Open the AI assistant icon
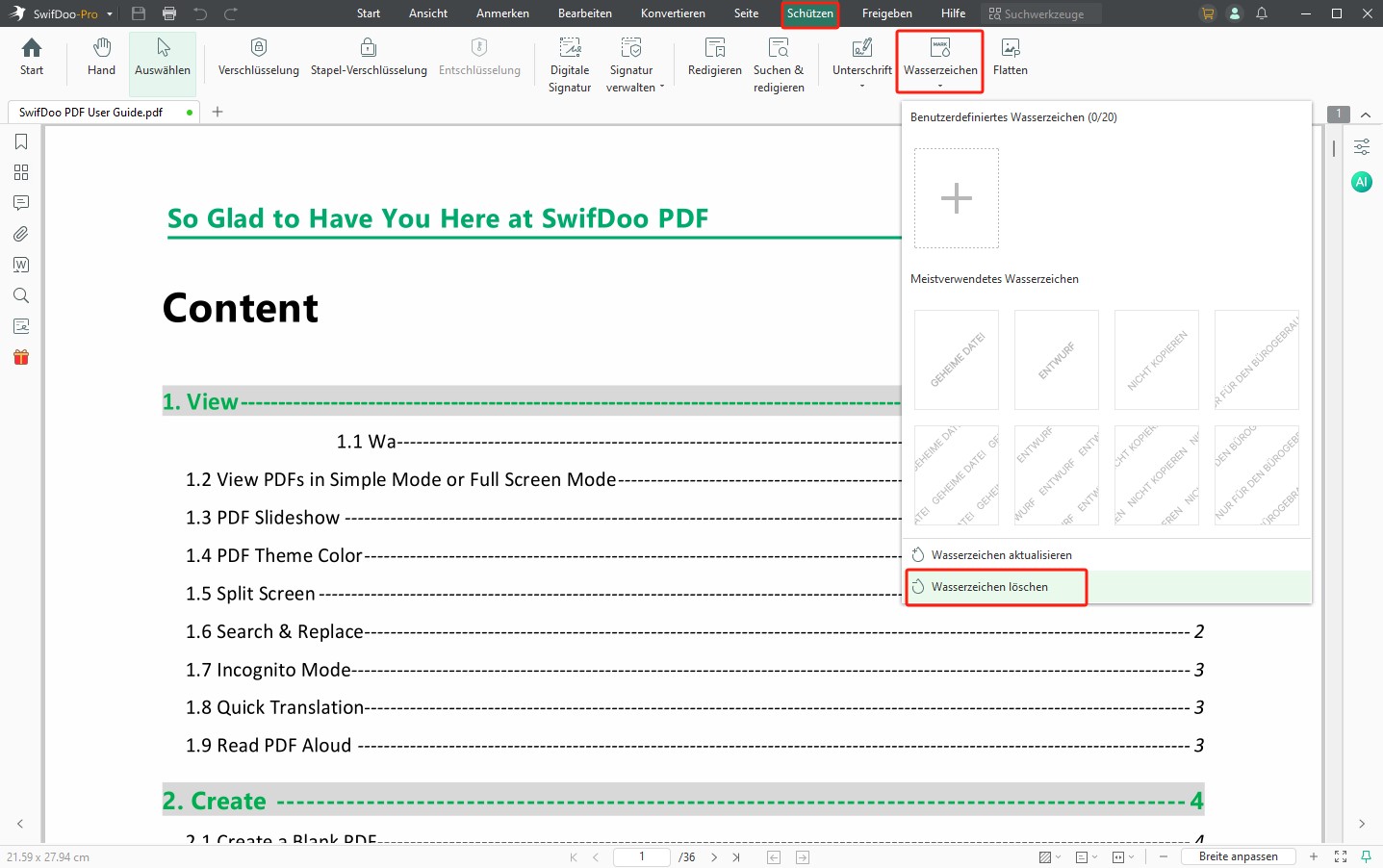 1362,182
